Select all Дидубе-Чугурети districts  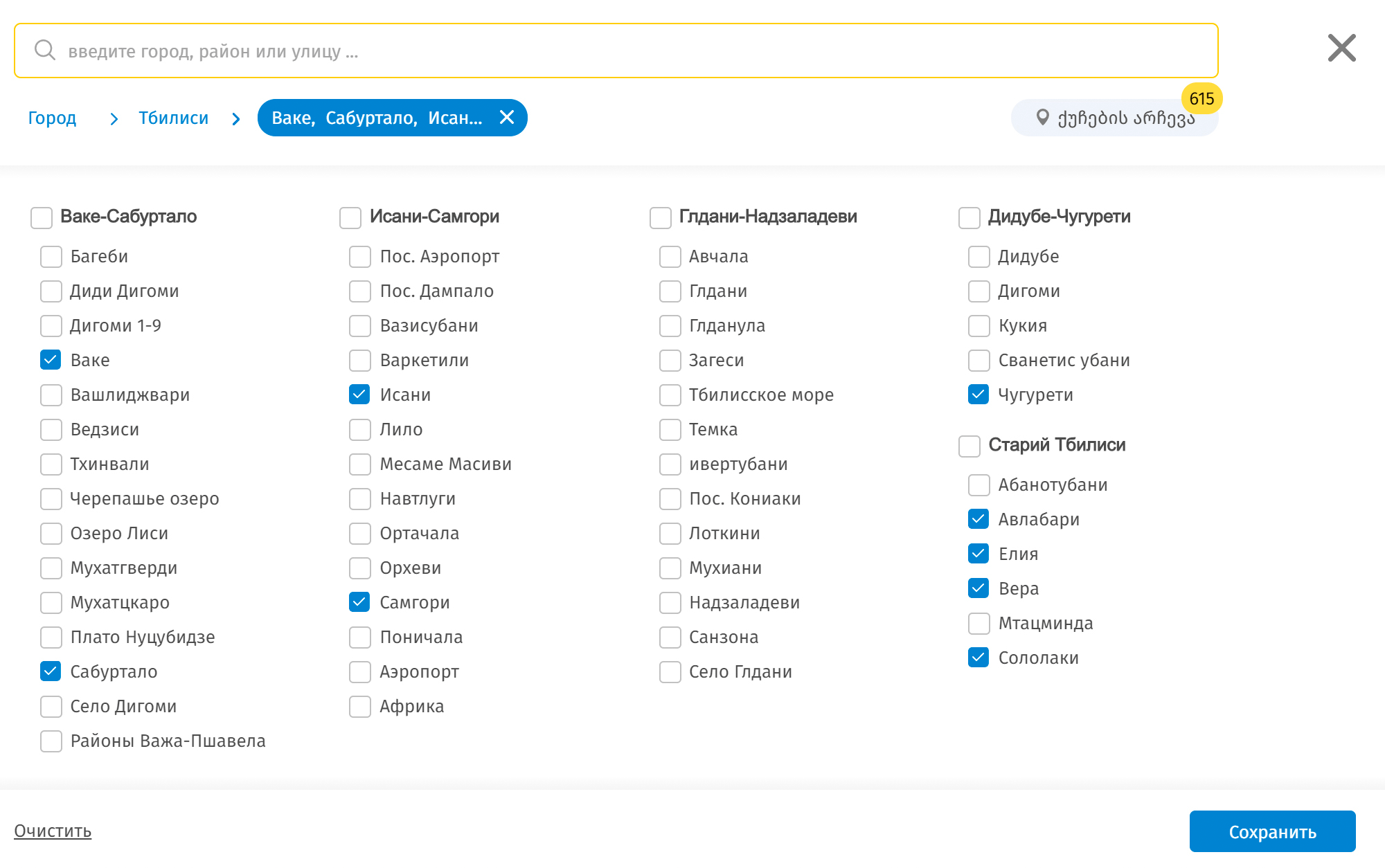click(969, 217)
